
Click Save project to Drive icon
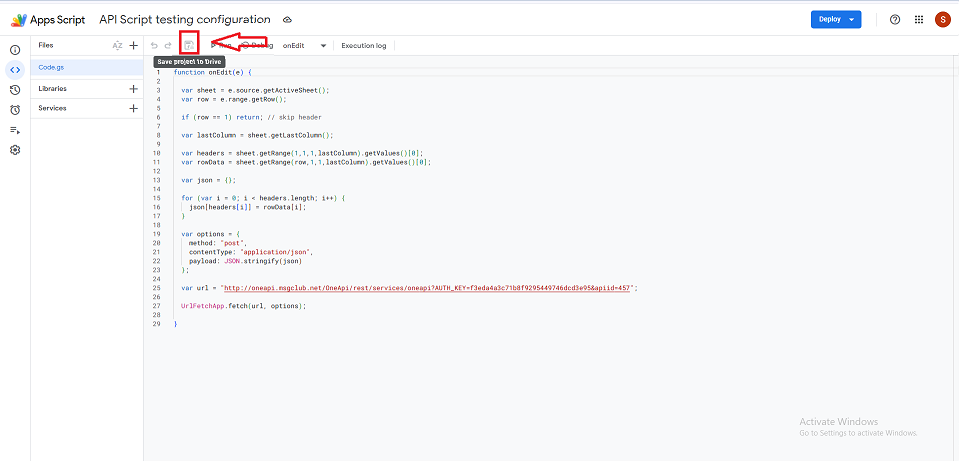[x=189, y=44]
